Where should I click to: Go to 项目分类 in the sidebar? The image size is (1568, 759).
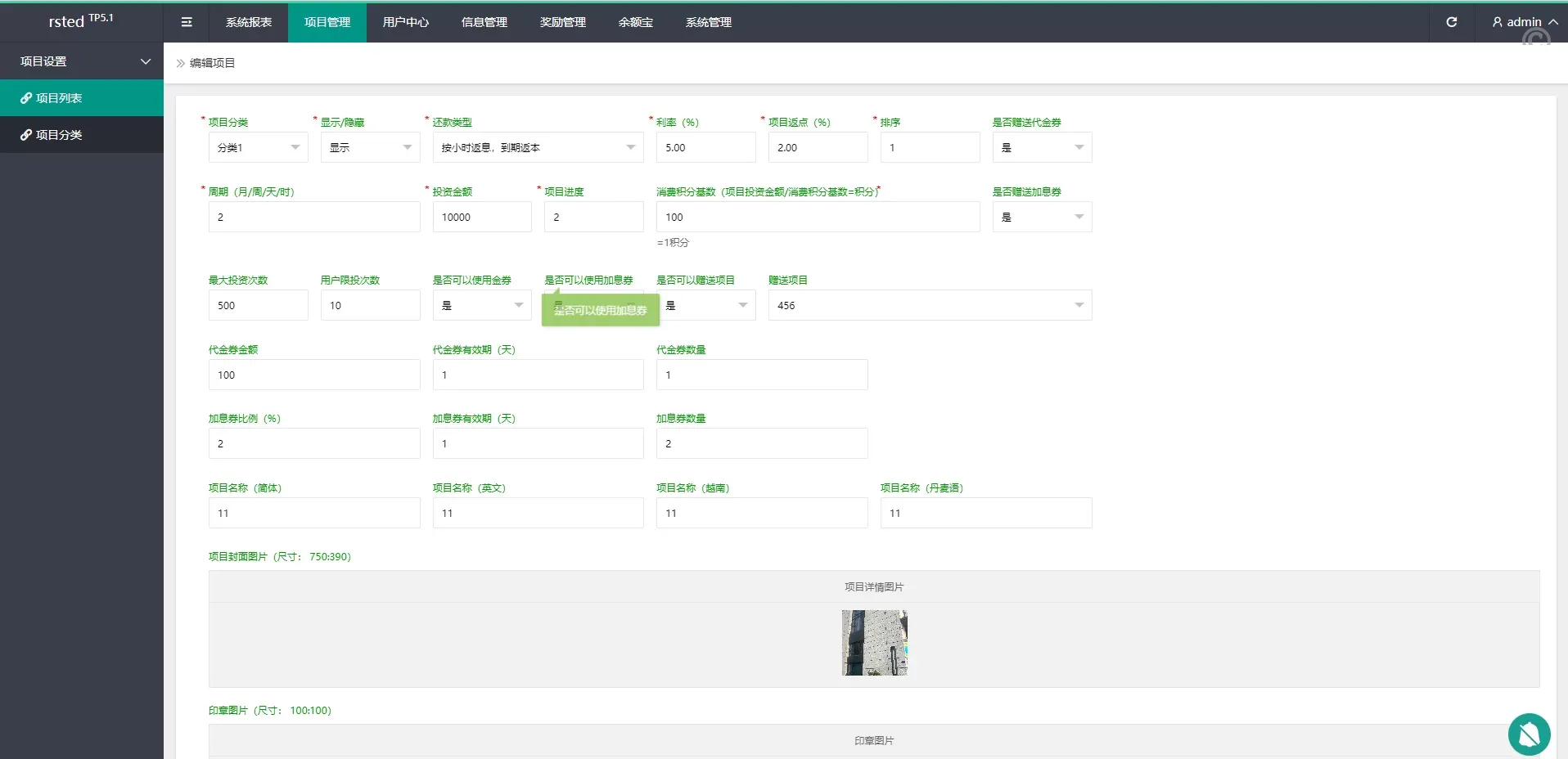point(59,135)
